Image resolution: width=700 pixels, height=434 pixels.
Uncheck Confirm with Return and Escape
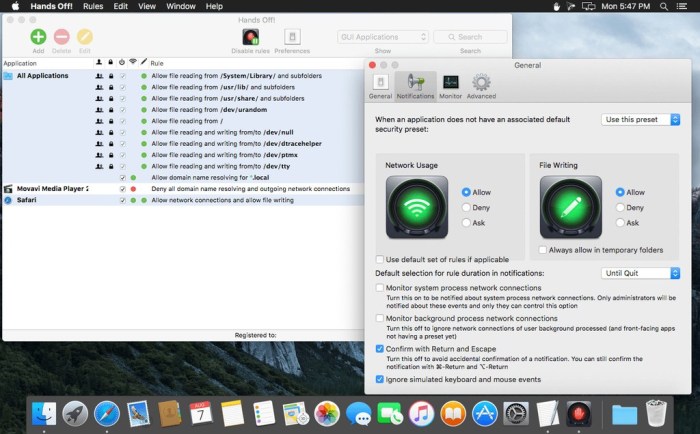[x=380, y=349]
